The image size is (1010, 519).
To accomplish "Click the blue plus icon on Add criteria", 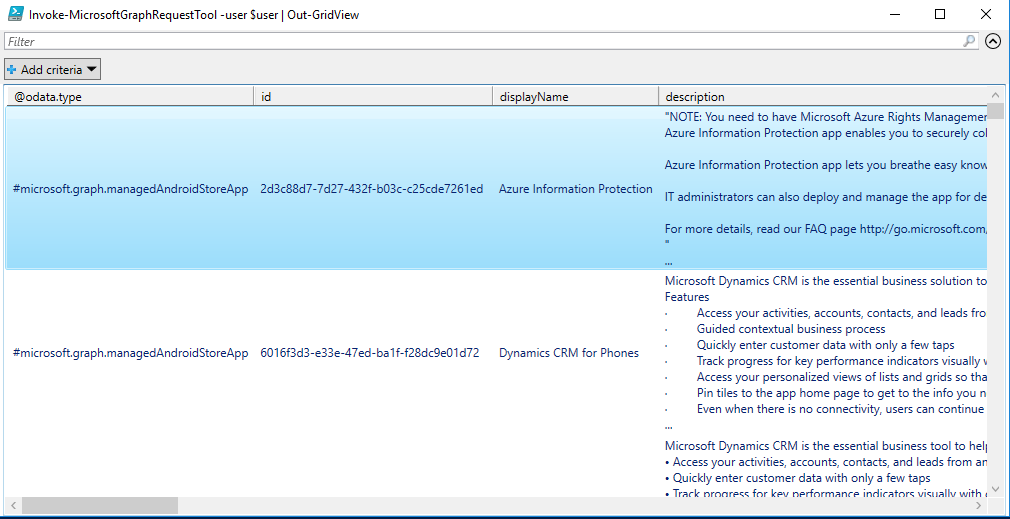I will tap(12, 69).
